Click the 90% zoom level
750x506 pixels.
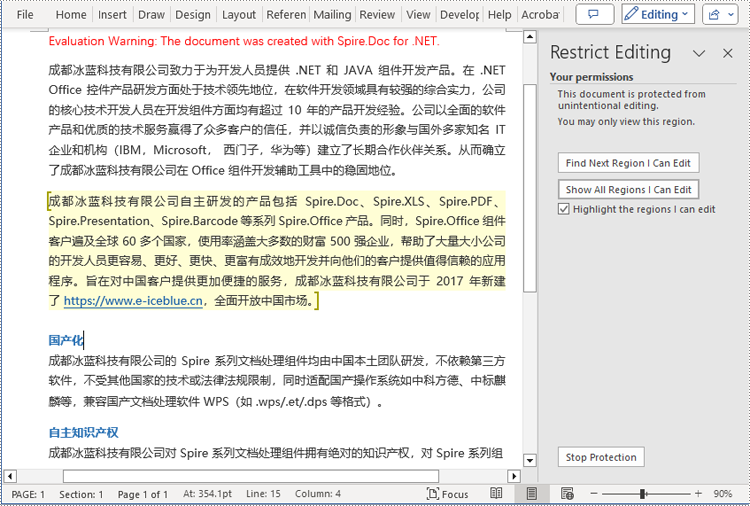pos(722,494)
